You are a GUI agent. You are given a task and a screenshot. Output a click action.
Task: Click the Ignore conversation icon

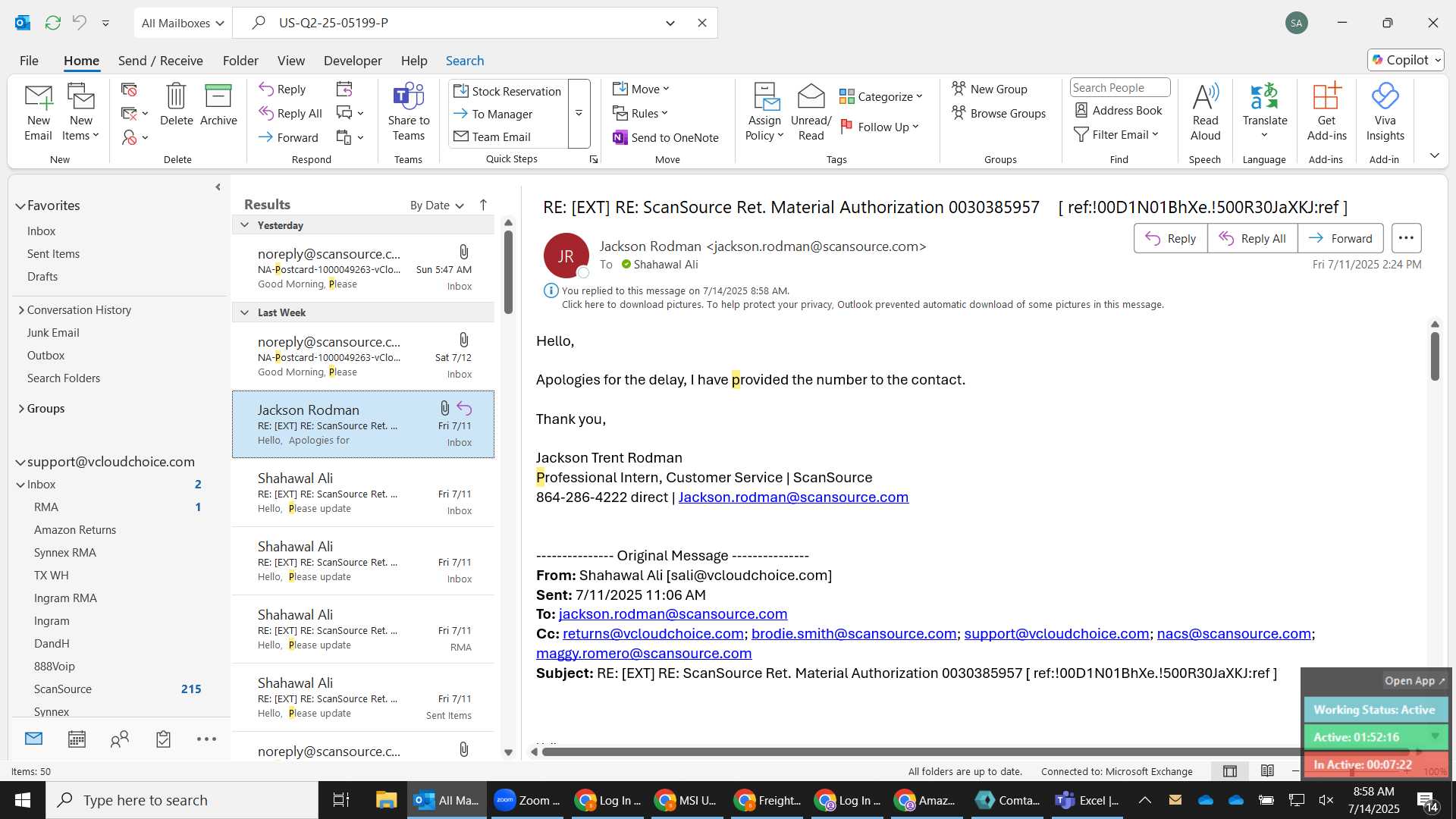pos(129,90)
